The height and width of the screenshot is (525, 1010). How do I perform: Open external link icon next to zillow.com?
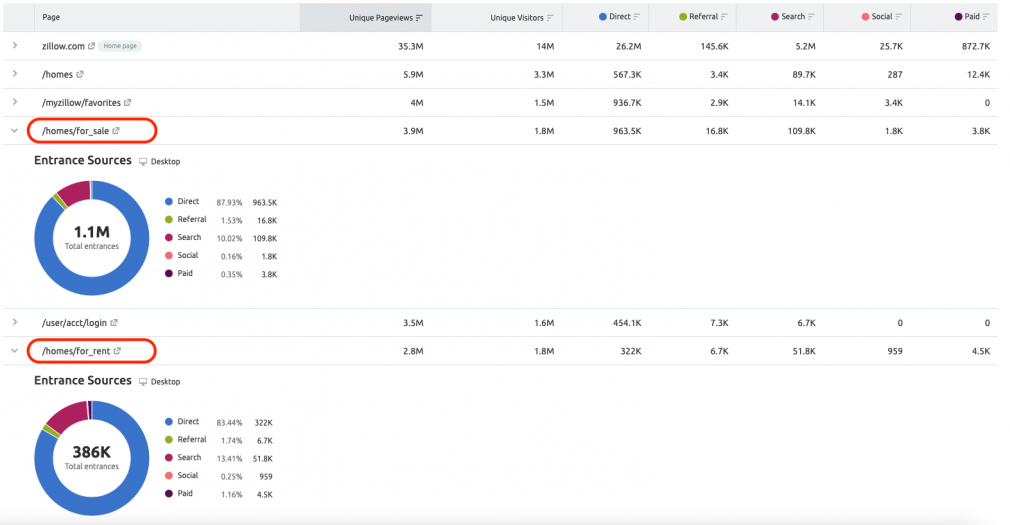pyautogui.click(x=92, y=46)
